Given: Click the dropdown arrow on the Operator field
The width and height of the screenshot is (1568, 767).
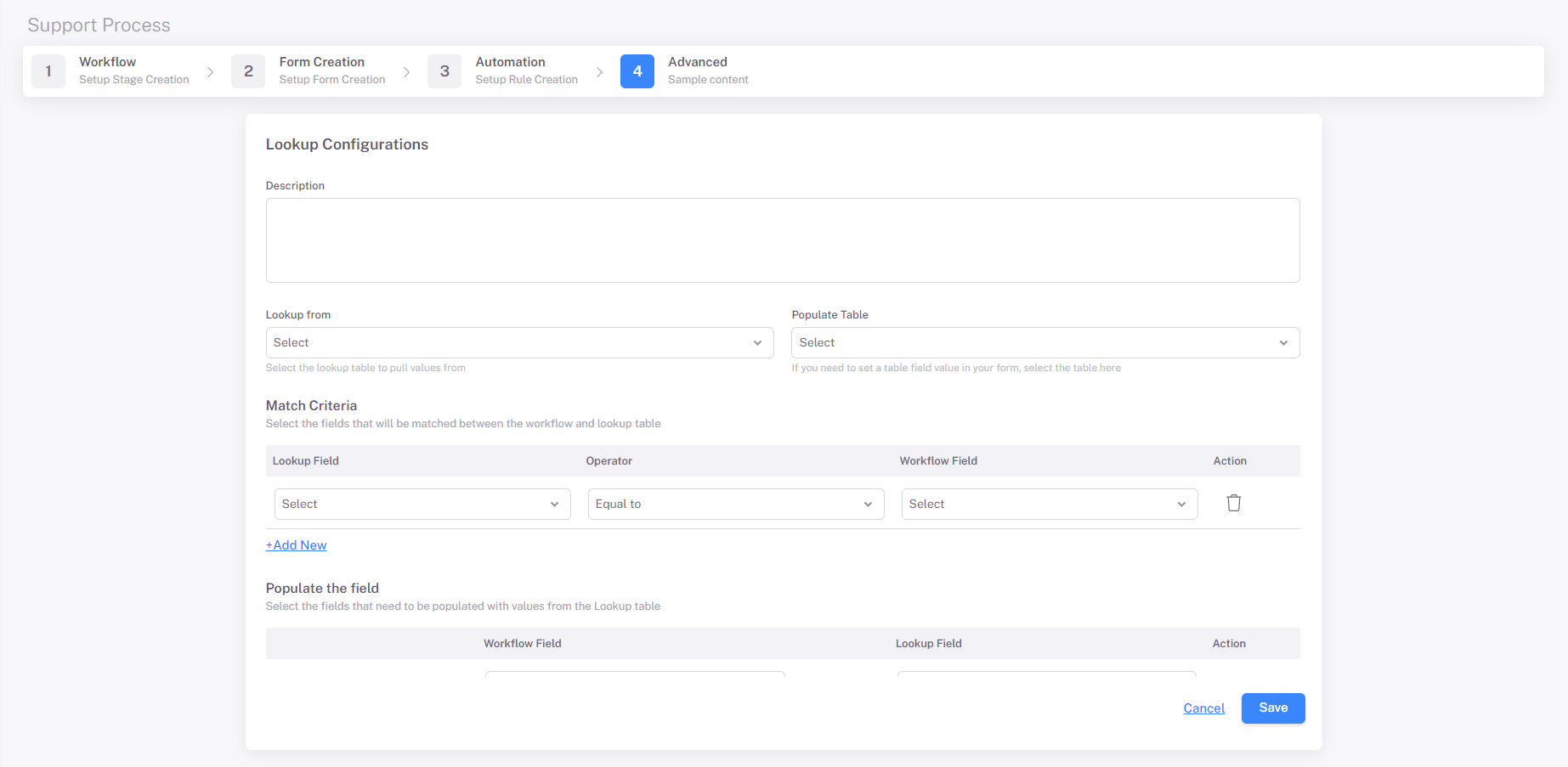Looking at the screenshot, I should pyautogui.click(x=867, y=504).
